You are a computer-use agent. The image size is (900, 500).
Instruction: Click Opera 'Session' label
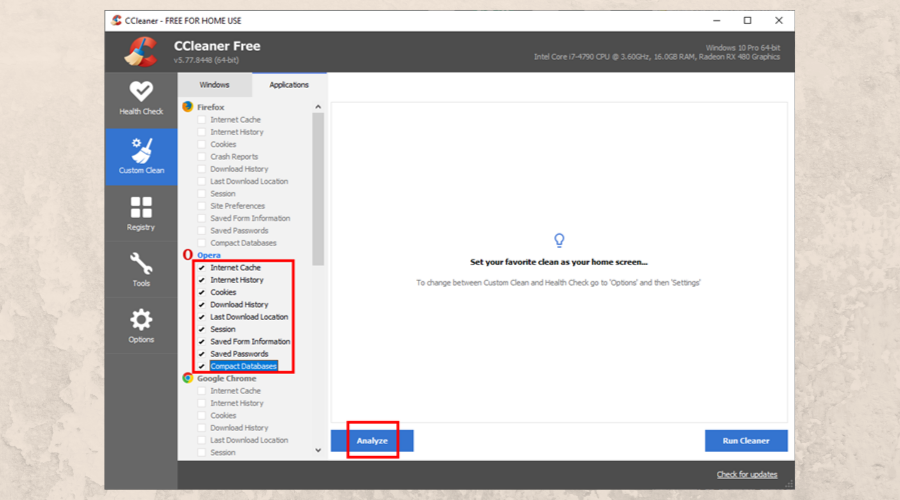click(x=223, y=330)
